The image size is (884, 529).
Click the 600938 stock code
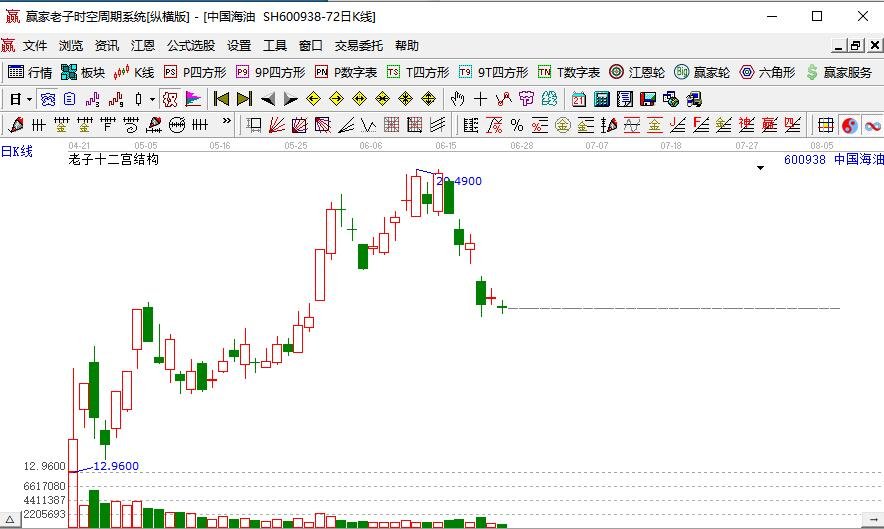(x=805, y=160)
